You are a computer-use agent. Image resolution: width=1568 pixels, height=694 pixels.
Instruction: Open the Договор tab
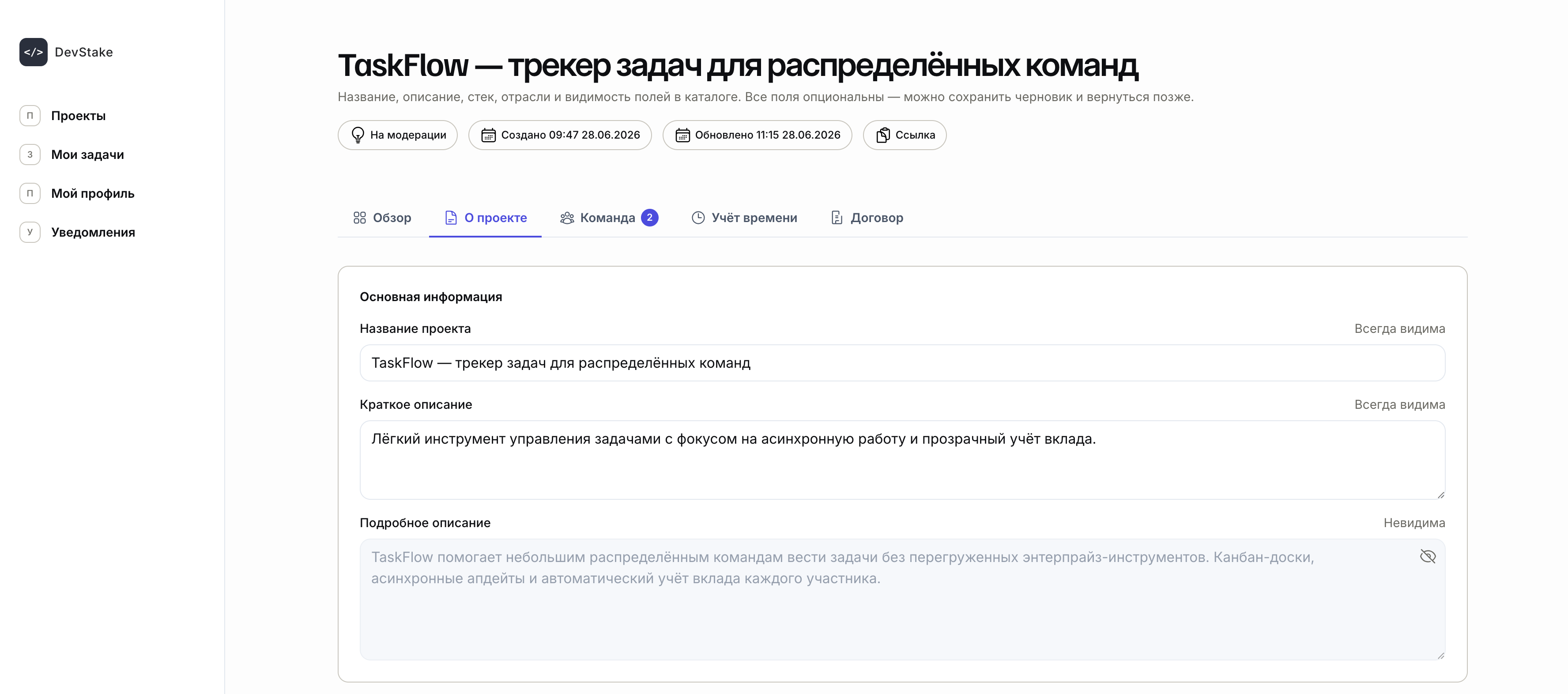click(867, 218)
